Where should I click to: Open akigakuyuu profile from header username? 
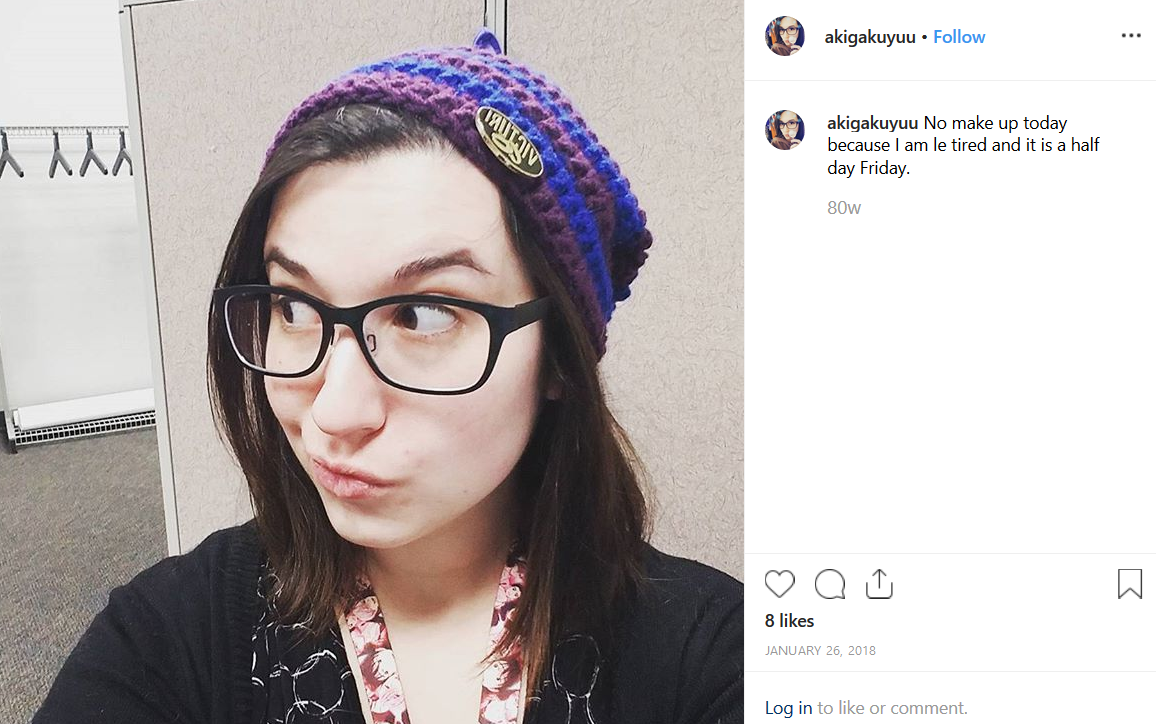click(x=870, y=37)
